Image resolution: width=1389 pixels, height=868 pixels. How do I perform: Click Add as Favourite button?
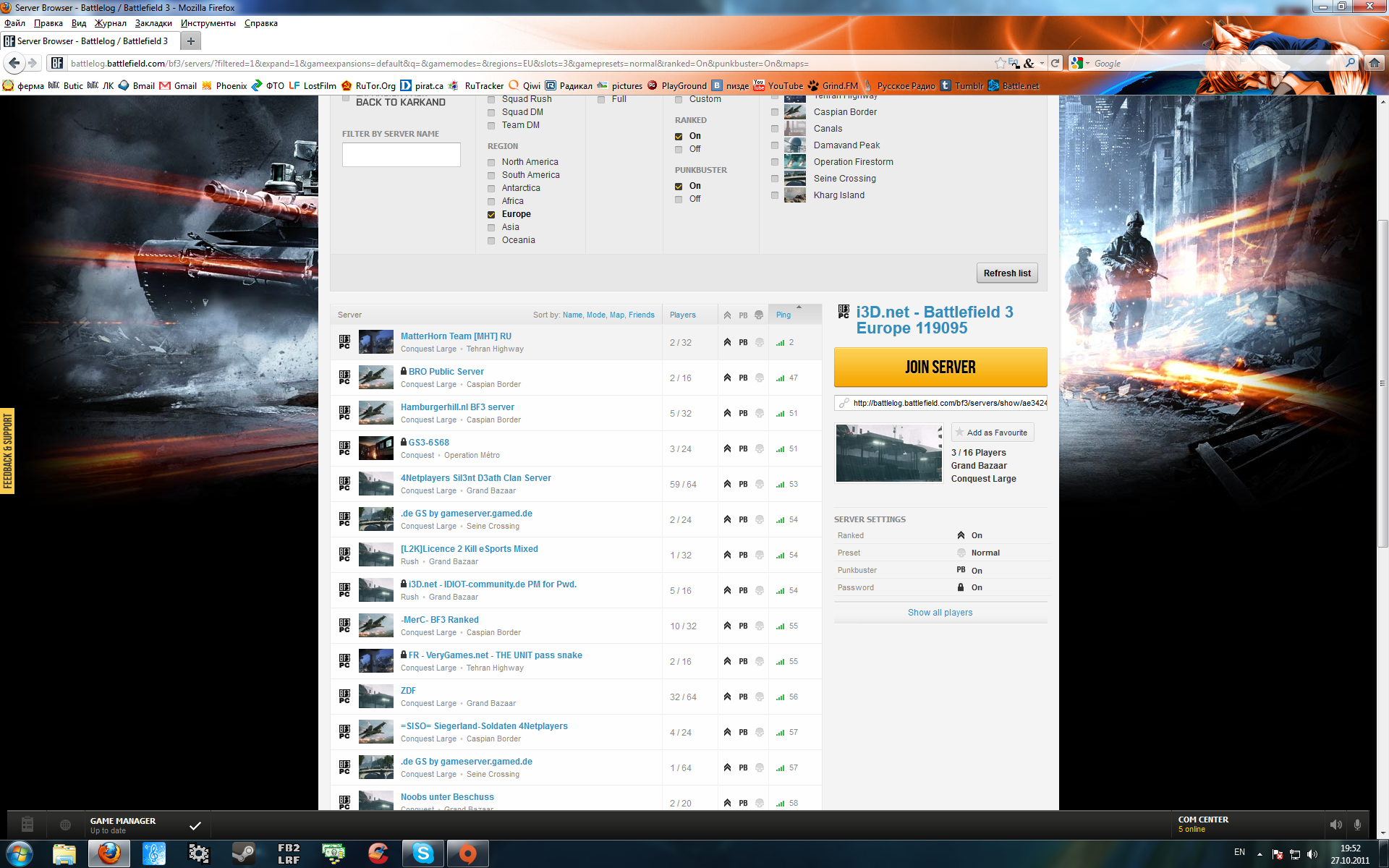993,433
